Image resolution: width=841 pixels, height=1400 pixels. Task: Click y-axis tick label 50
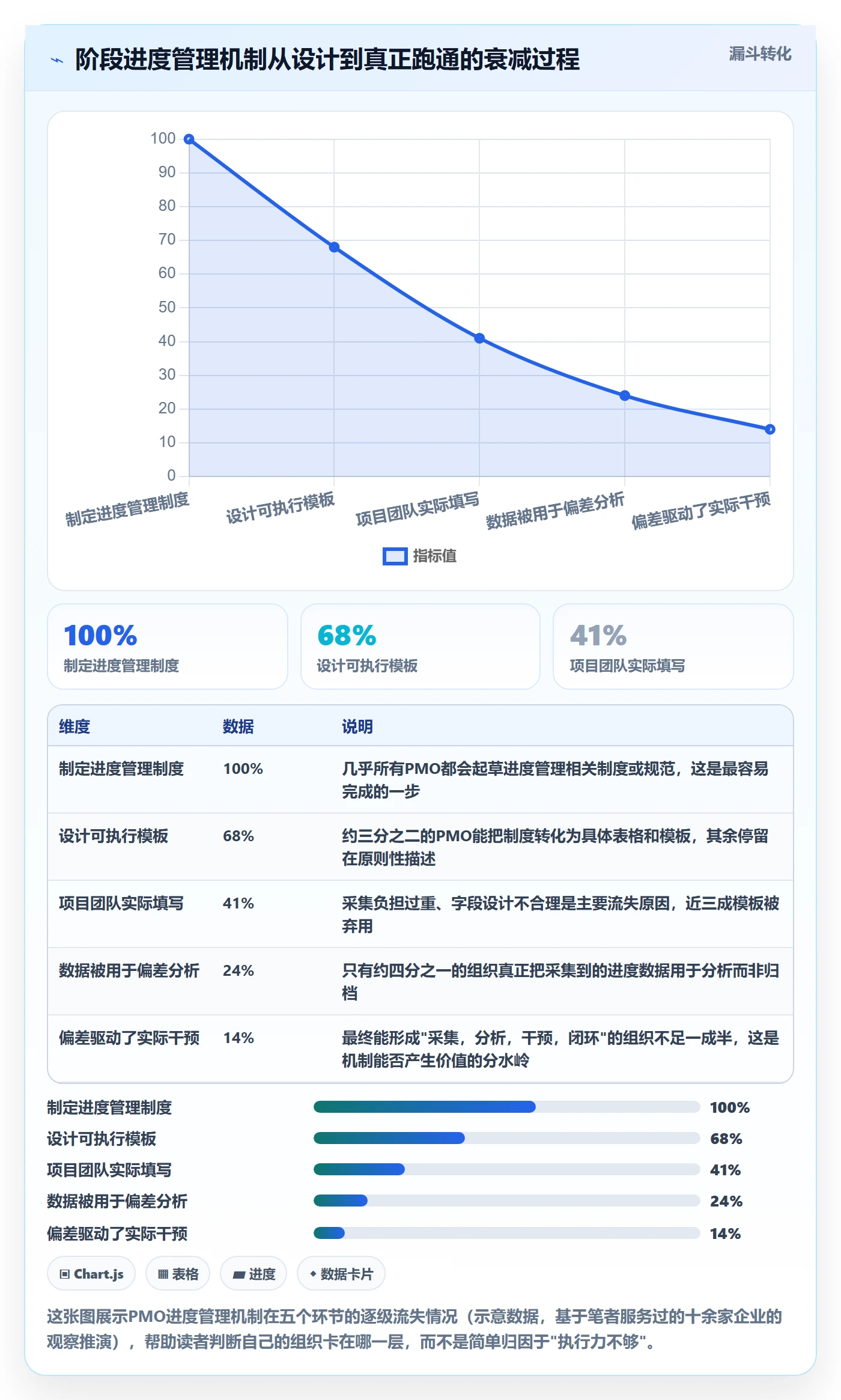[166, 307]
